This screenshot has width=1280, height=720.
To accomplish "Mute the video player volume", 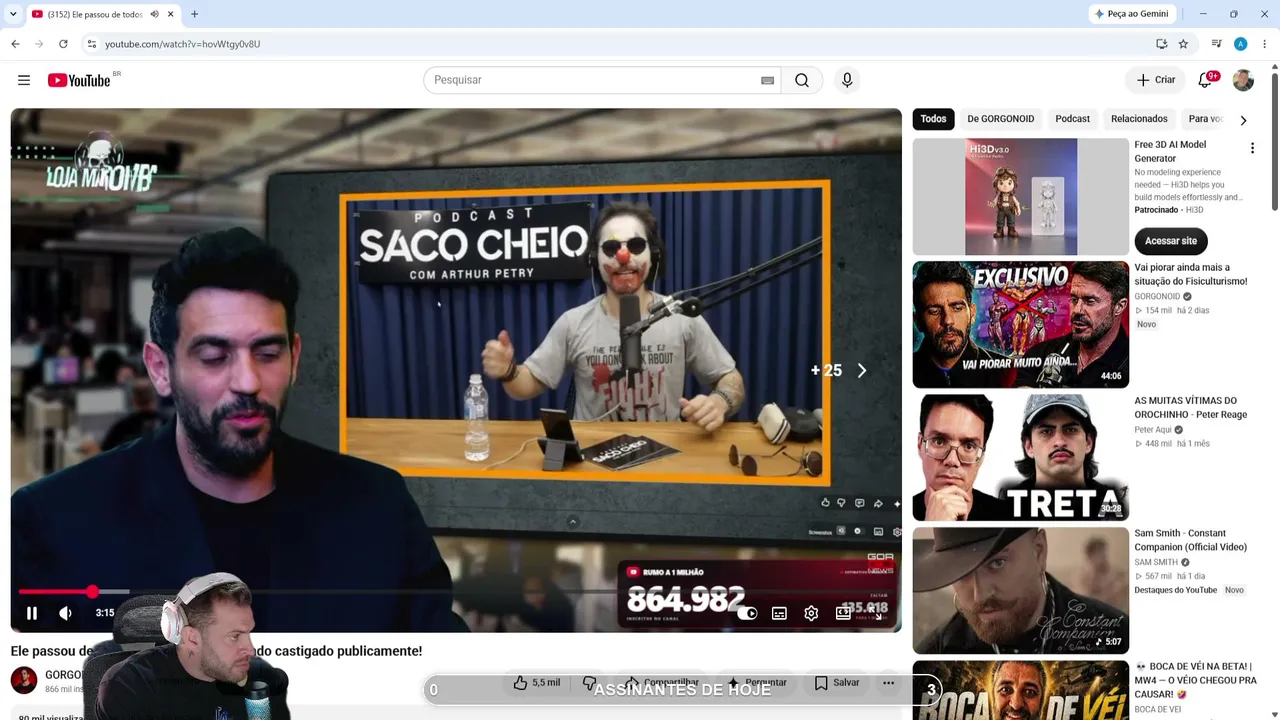I will [x=65, y=613].
